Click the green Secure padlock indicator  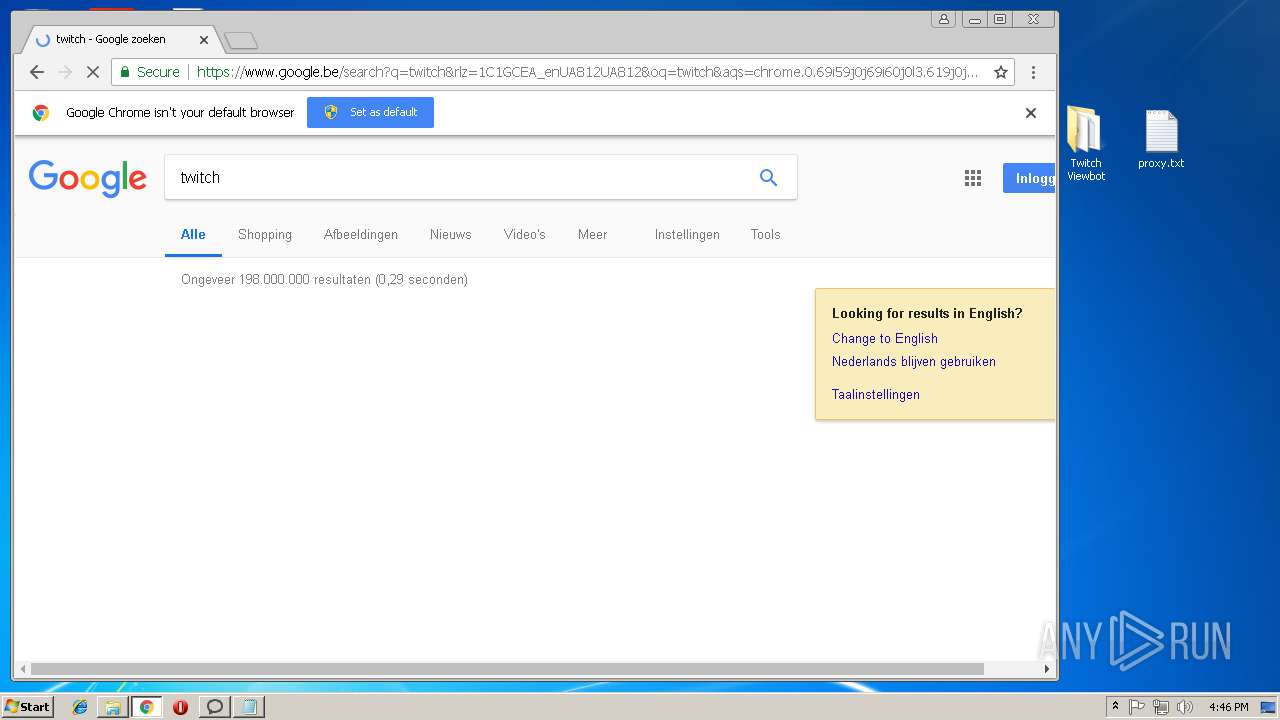pos(150,72)
